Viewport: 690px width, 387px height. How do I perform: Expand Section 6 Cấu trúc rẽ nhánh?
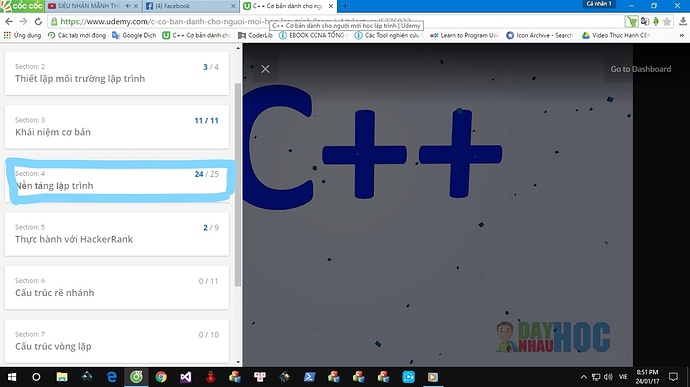point(117,287)
